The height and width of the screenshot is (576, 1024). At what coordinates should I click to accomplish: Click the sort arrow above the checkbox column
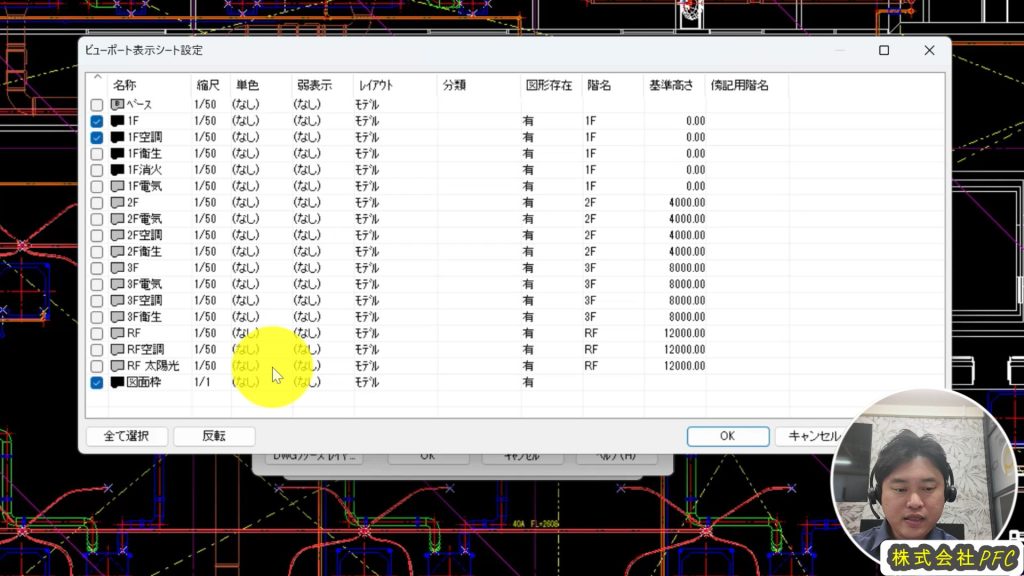(x=97, y=78)
